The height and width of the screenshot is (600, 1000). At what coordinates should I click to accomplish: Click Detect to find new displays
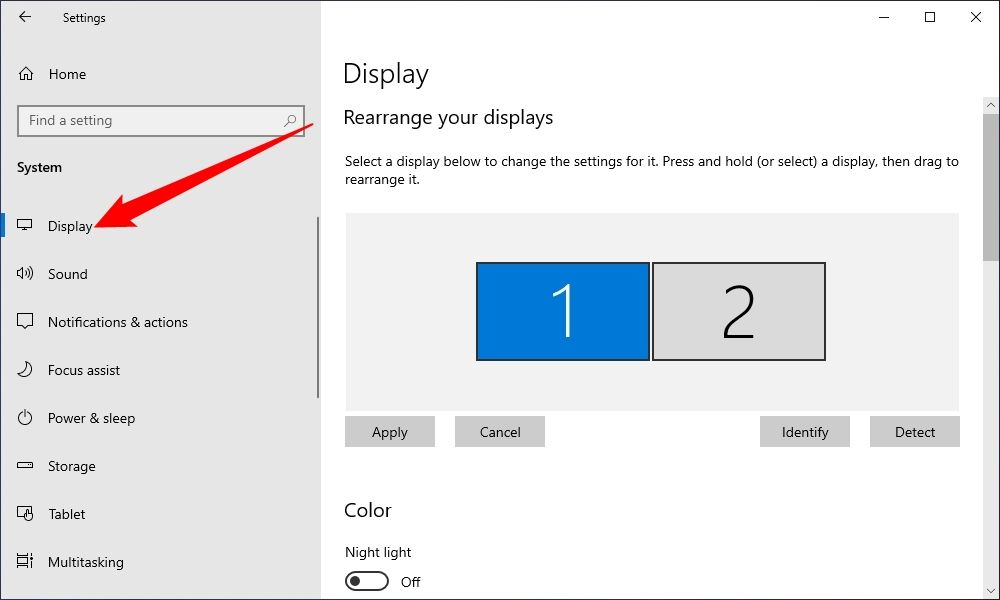[x=914, y=431]
